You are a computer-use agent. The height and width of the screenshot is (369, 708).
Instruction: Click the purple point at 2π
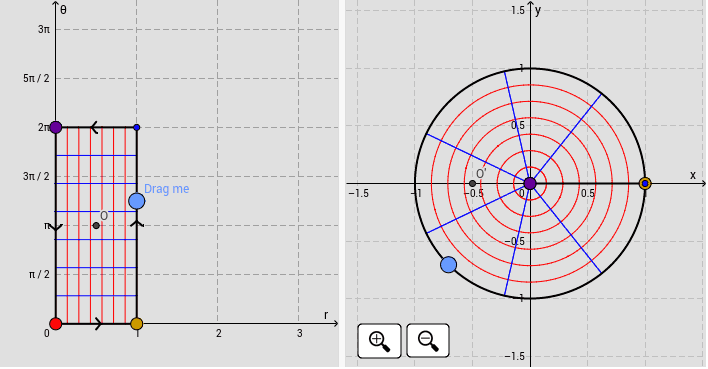pyautogui.click(x=56, y=127)
